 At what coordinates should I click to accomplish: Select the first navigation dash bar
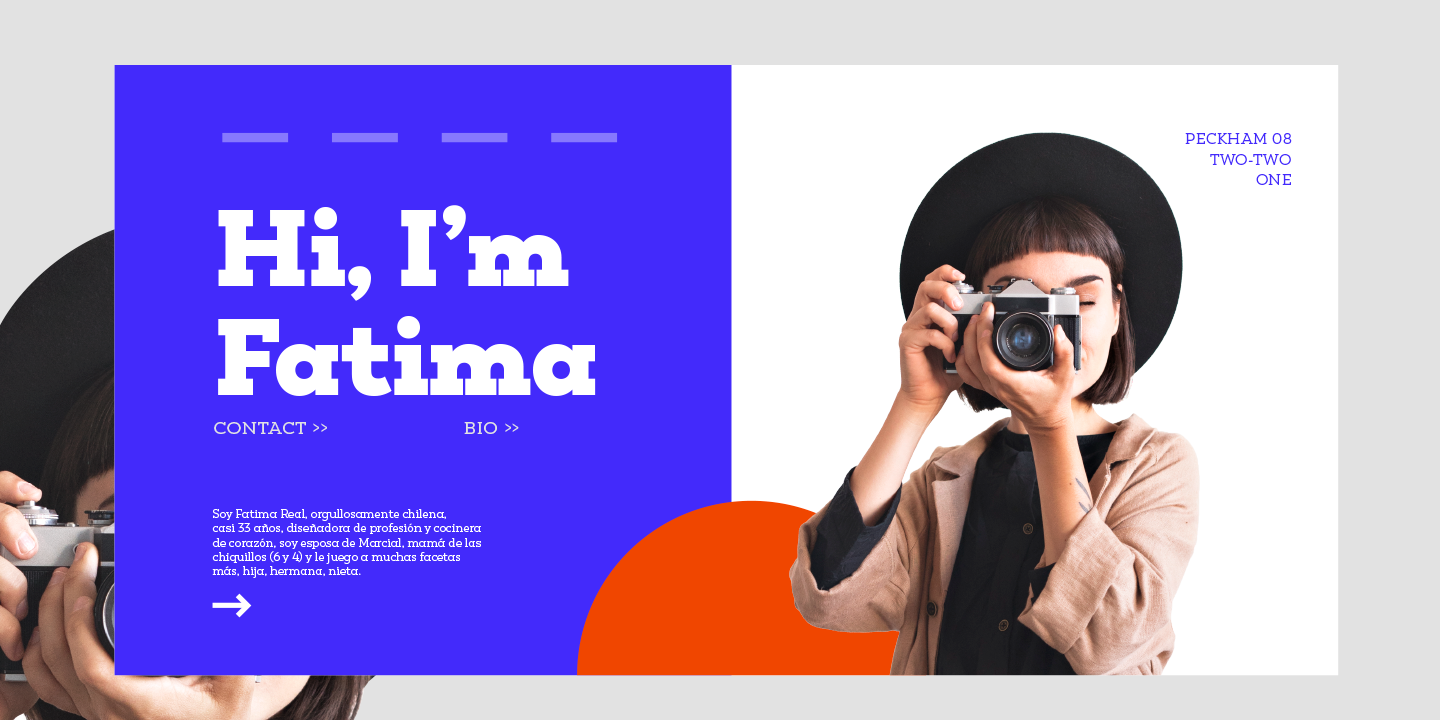pyautogui.click(x=255, y=137)
